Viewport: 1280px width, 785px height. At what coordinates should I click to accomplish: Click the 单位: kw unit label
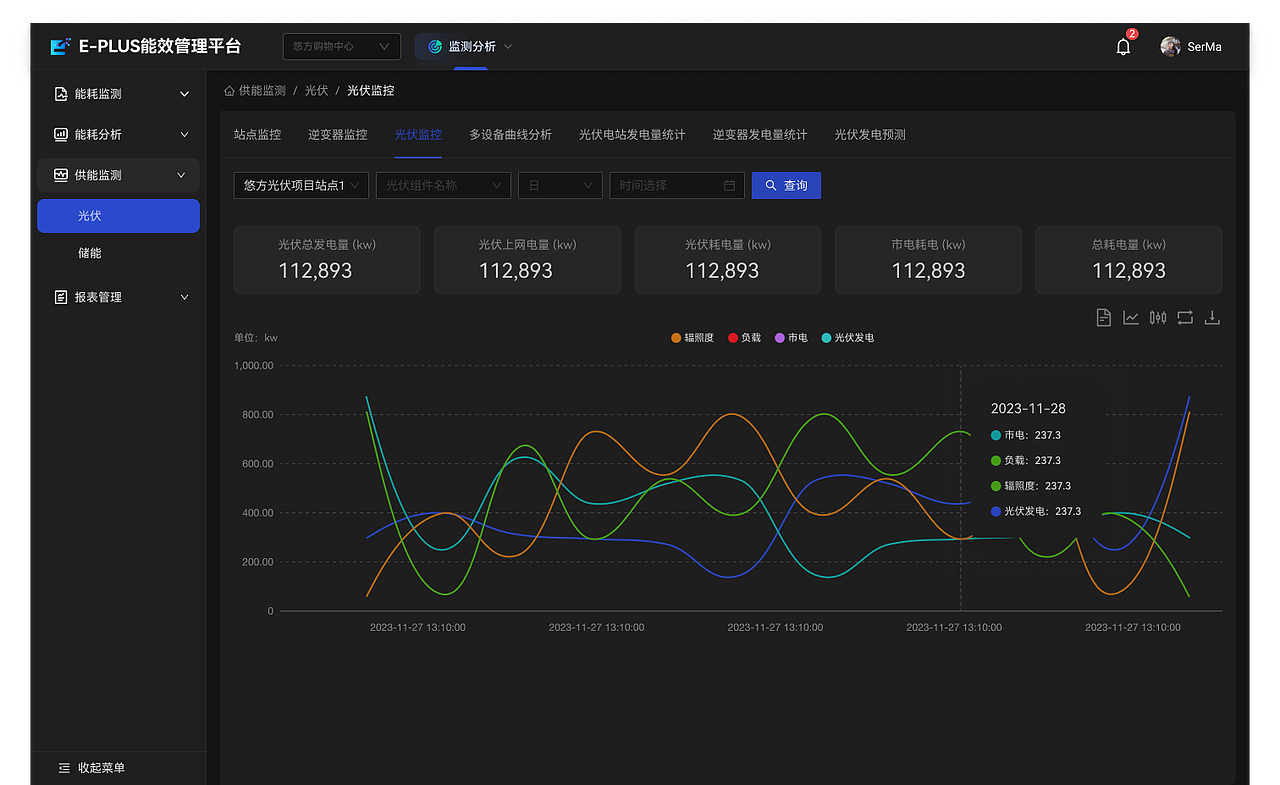[x=256, y=338]
